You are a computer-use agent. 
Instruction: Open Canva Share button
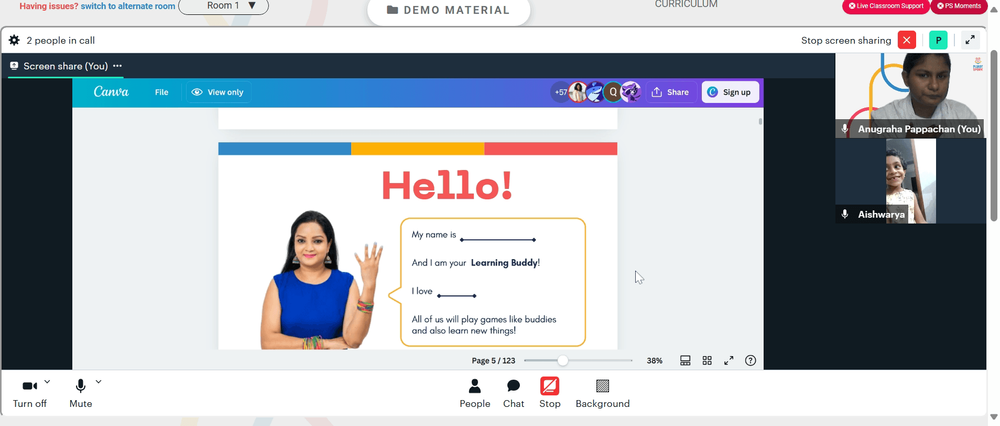click(x=670, y=92)
